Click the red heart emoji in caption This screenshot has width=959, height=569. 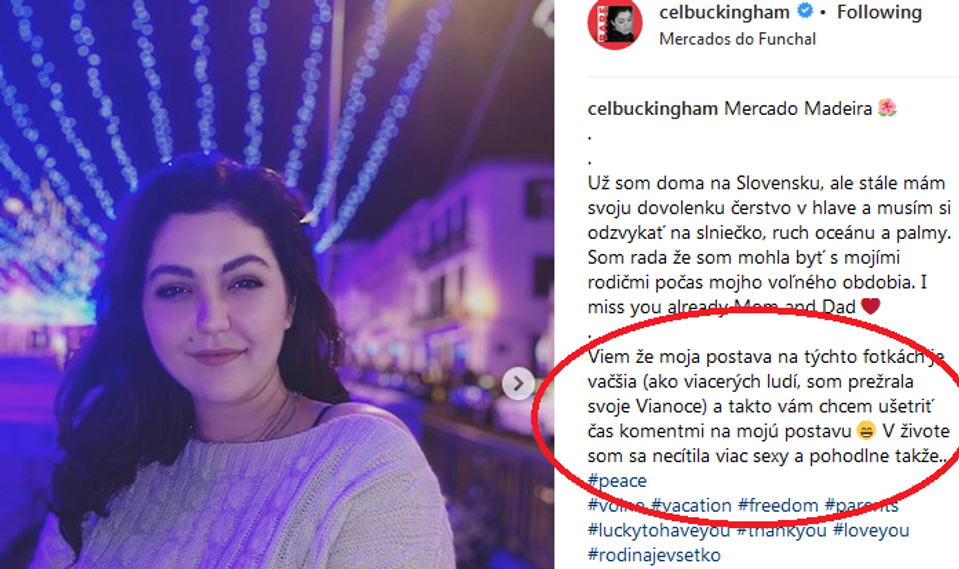pos(870,306)
